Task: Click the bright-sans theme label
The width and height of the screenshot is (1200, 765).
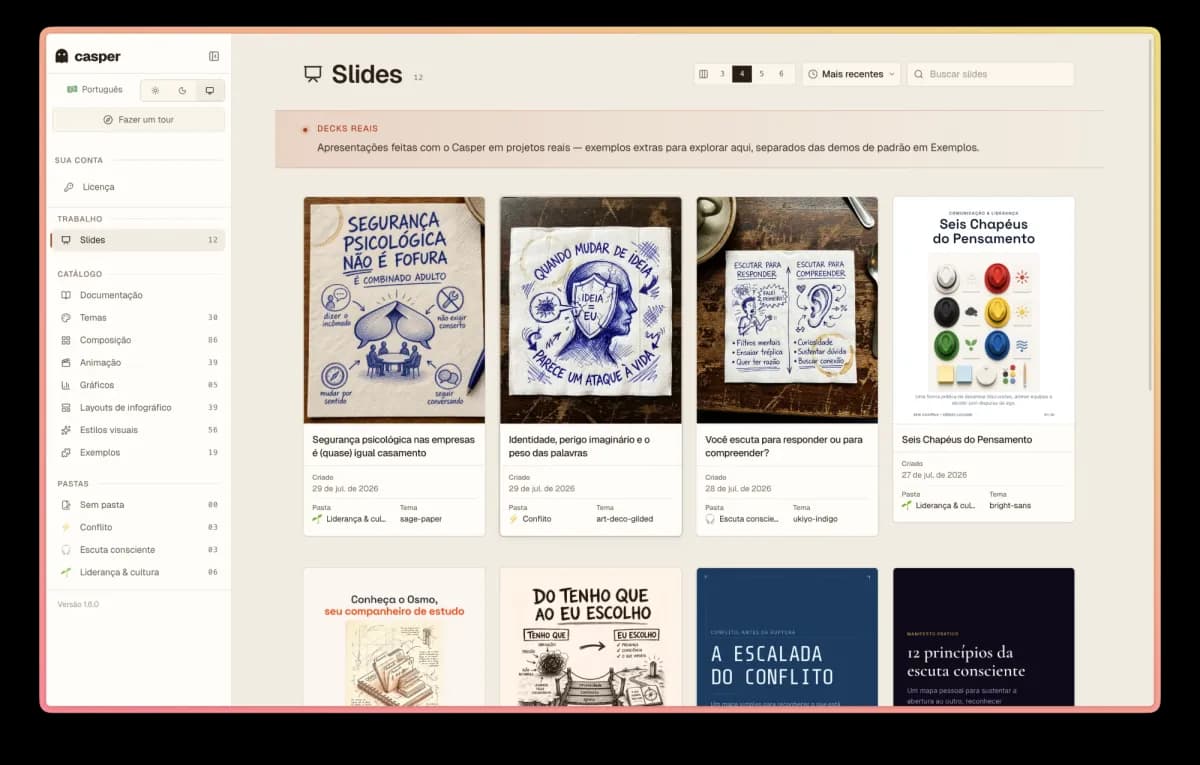Action: [x=1010, y=506]
